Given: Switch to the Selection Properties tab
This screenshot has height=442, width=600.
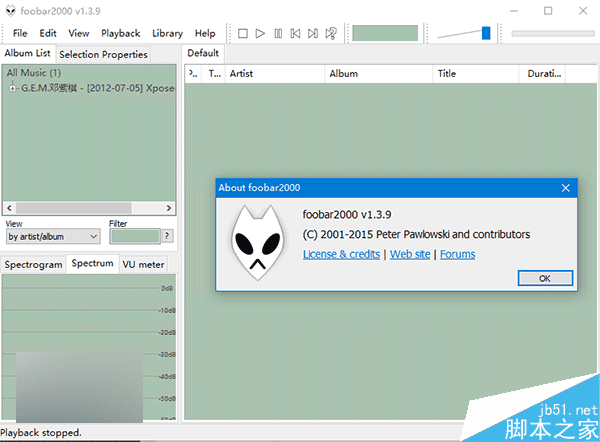Looking at the screenshot, I should (103, 54).
